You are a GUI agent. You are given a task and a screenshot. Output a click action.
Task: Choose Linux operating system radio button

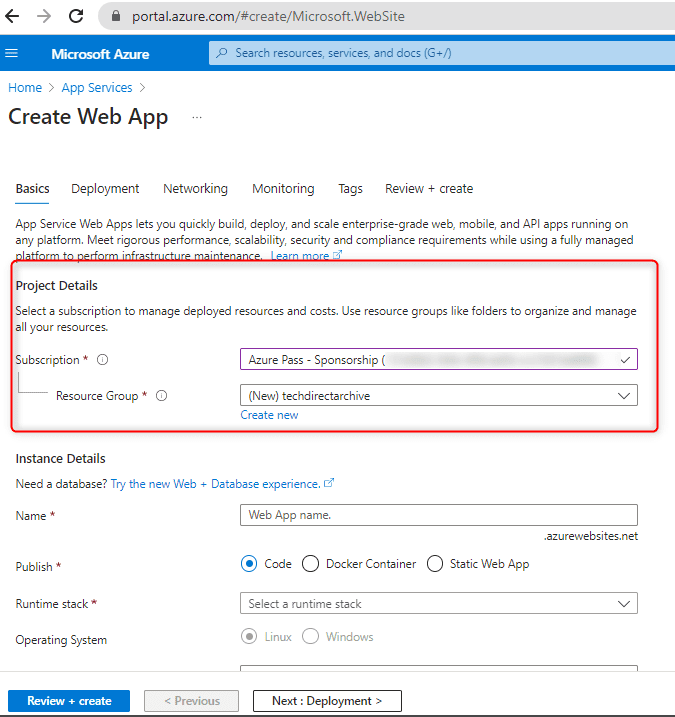point(249,637)
